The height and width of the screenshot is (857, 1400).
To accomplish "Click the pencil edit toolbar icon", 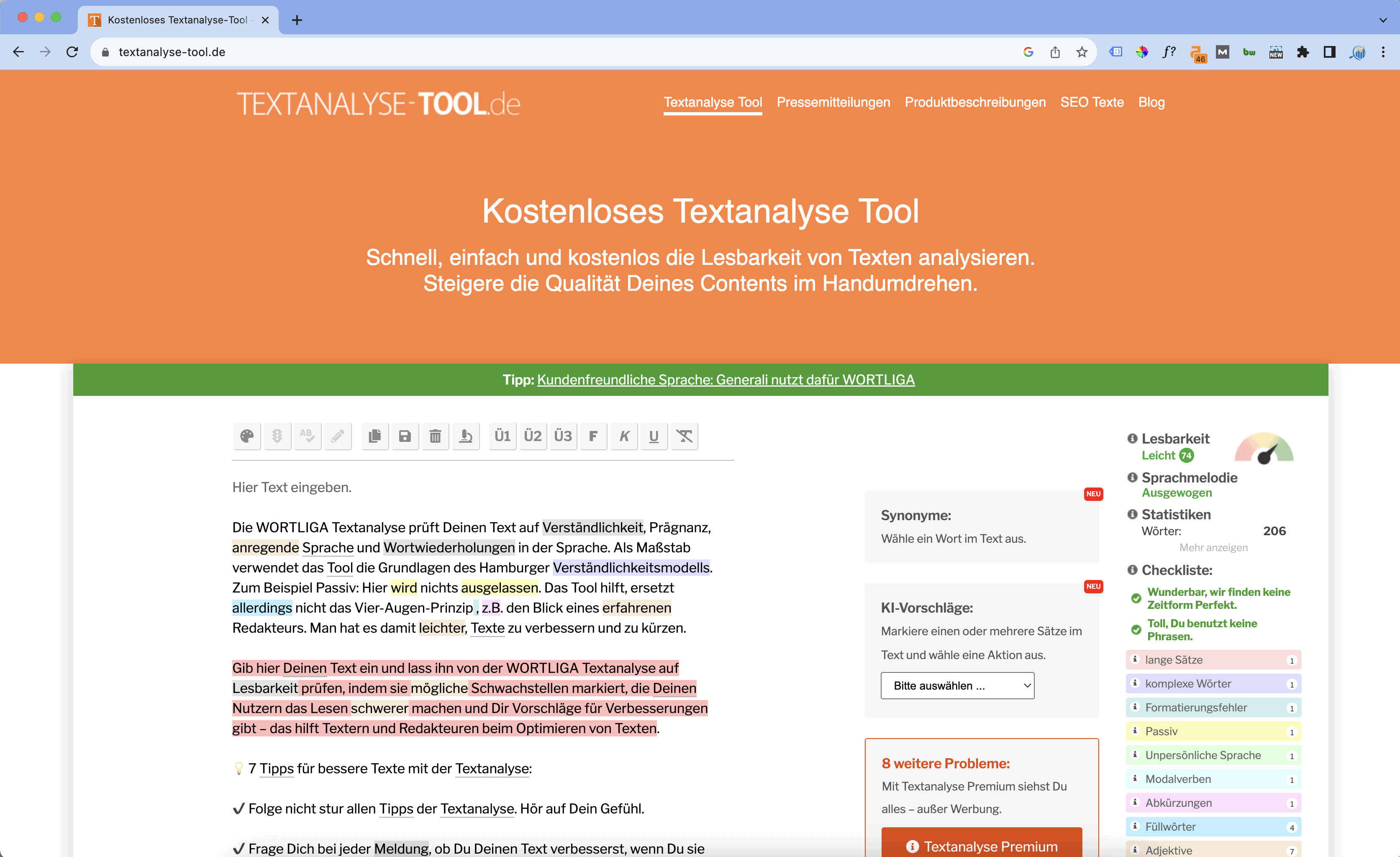I will 338,436.
